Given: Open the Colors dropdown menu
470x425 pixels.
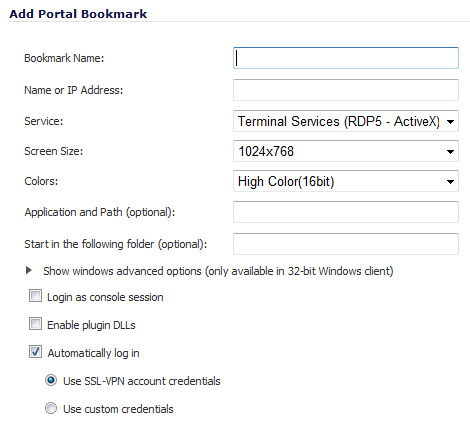Looking at the screenshot, I should tap(346, 181).
